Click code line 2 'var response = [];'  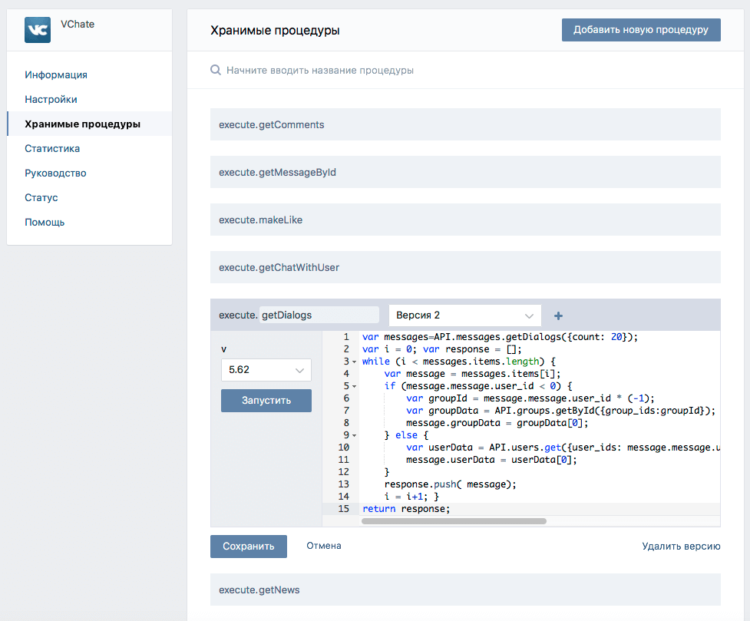[x=472, y=349]
